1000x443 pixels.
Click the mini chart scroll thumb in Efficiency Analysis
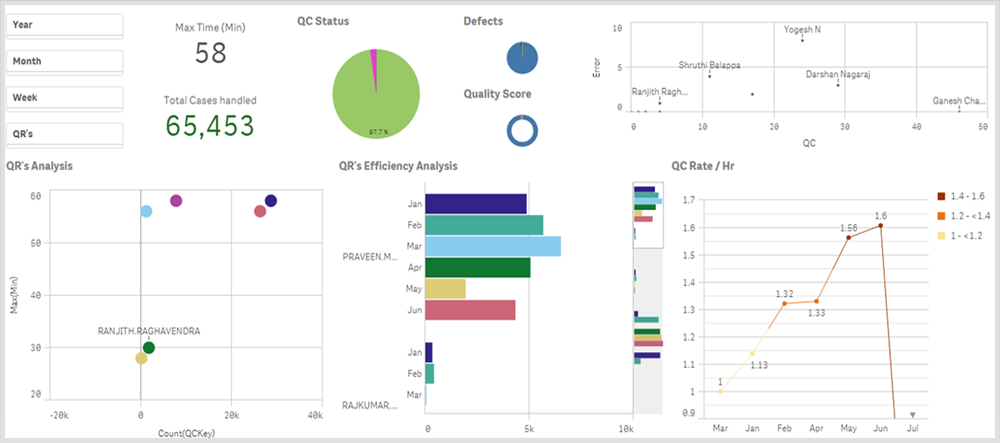[x=648, y=215]
